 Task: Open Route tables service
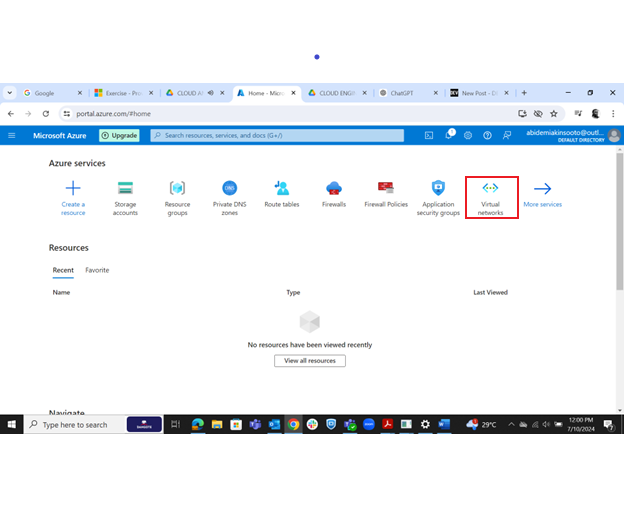tap(282, 194)
